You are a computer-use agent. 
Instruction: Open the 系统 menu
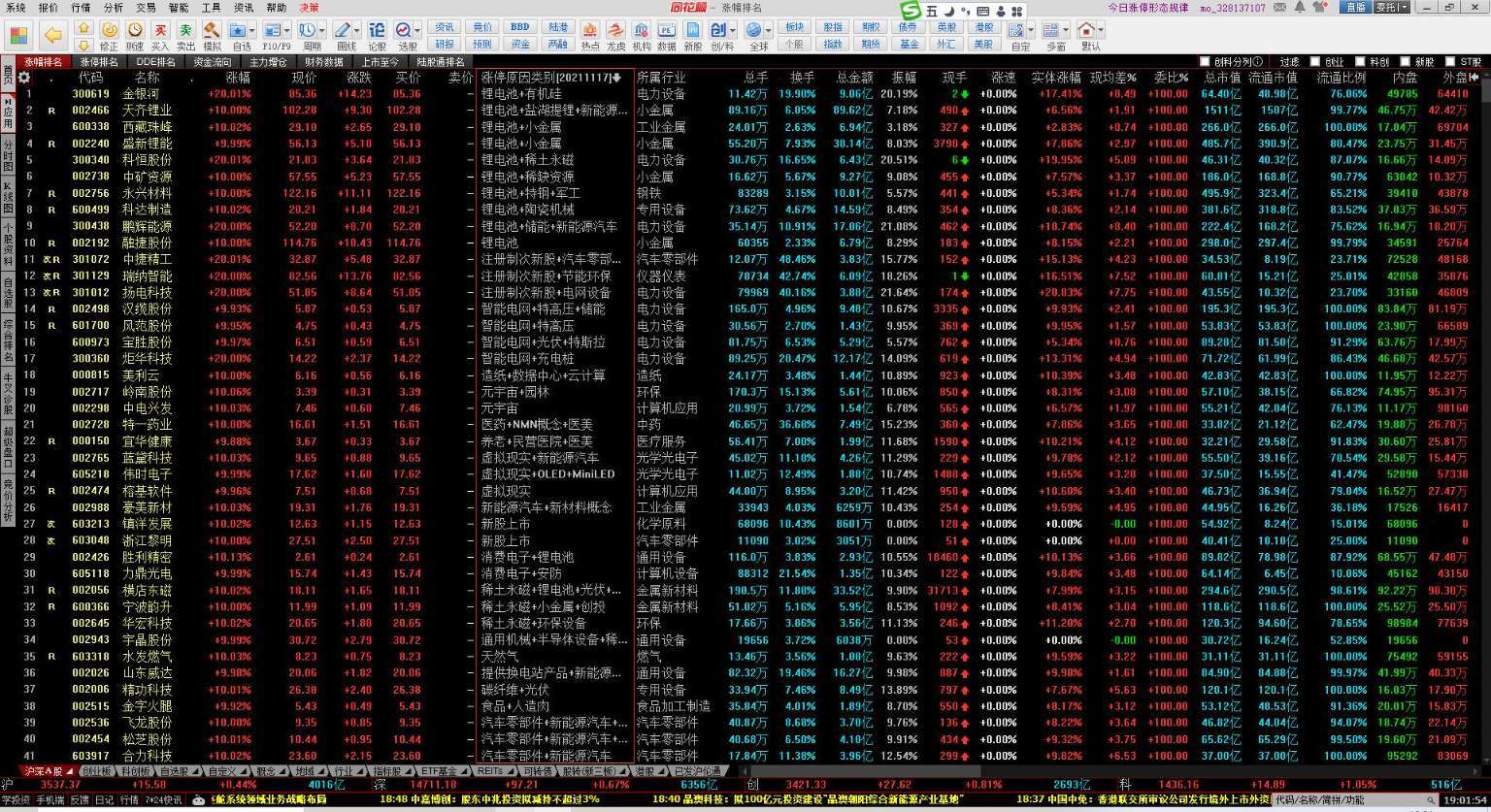[x=16, y=7]
